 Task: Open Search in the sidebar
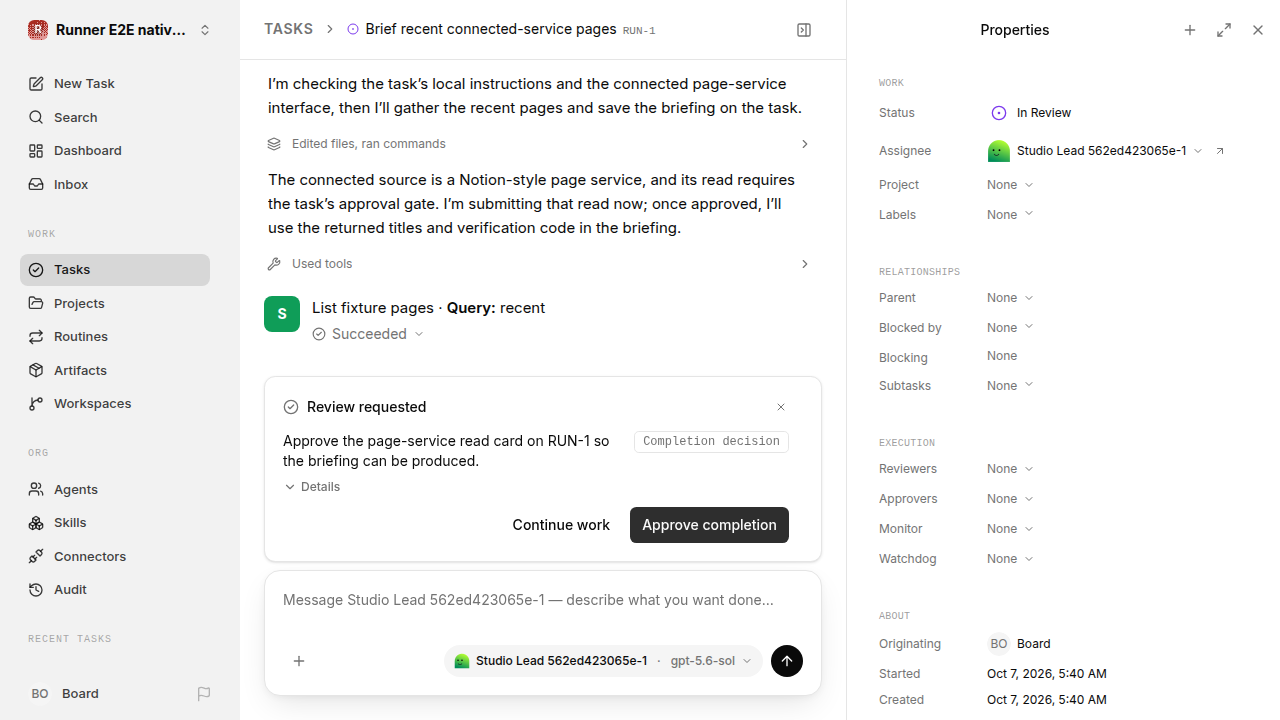[115, 117]
